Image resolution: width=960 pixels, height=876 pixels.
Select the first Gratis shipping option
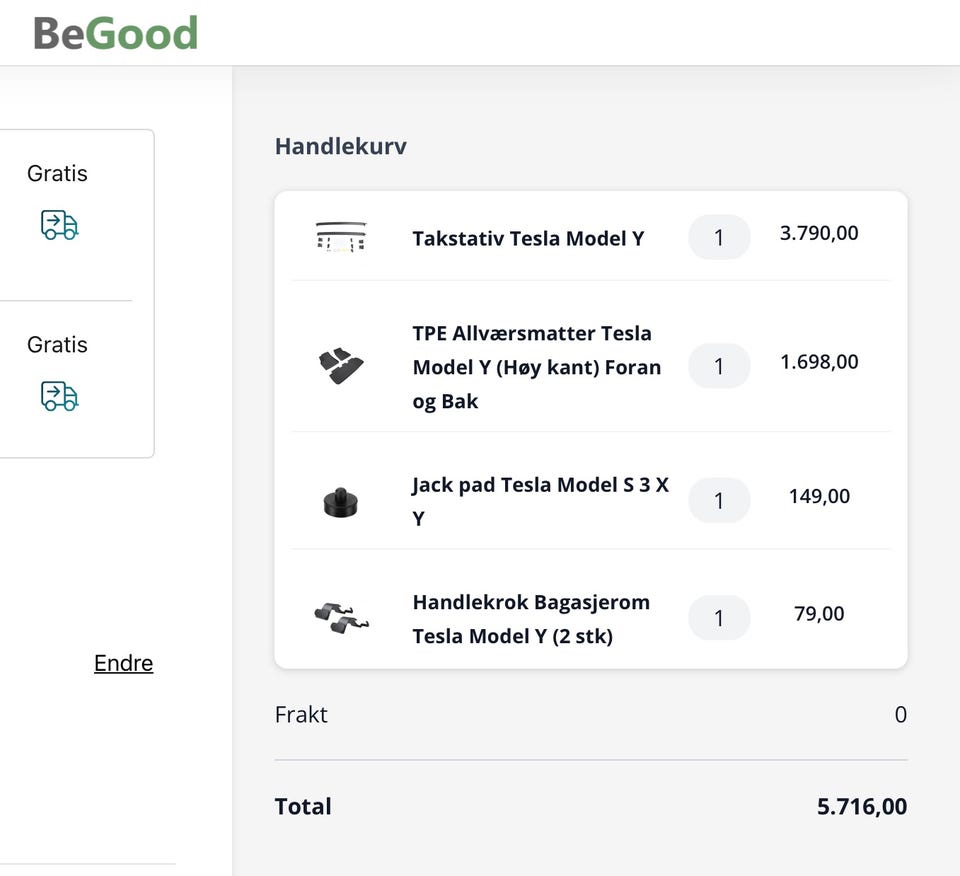(57, 174)
